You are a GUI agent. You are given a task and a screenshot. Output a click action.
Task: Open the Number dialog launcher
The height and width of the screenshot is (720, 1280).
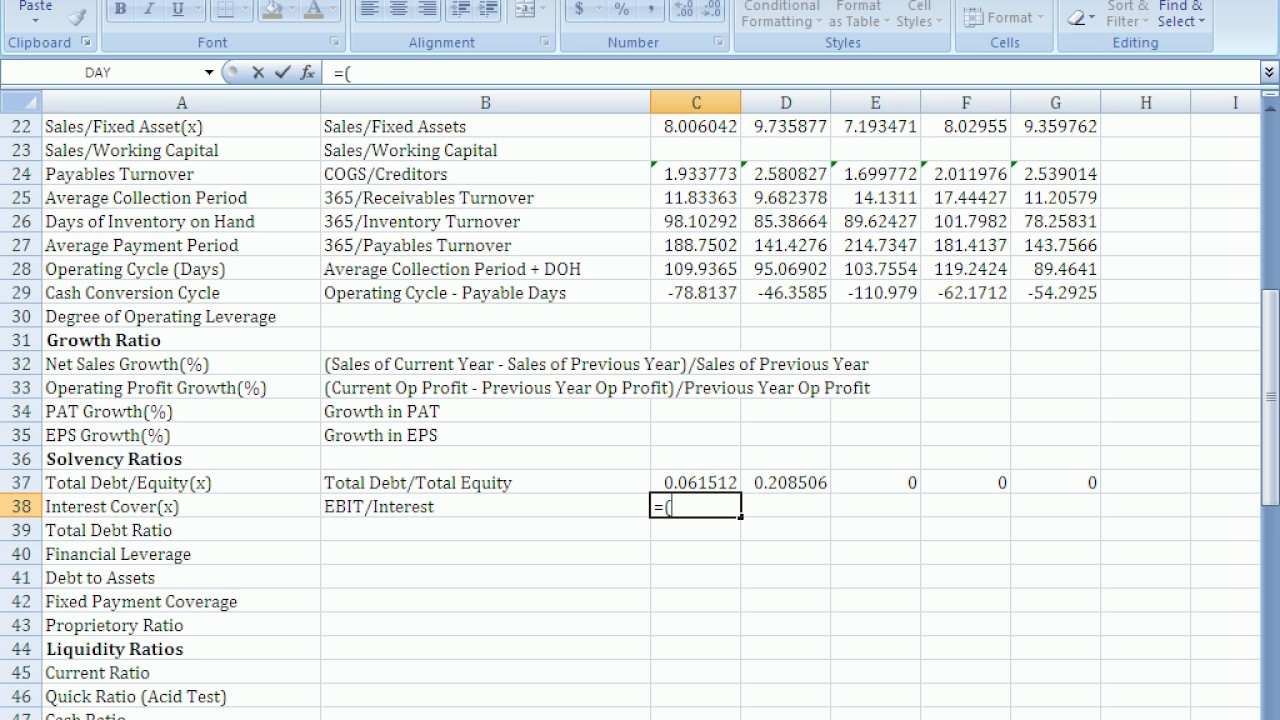719,42
